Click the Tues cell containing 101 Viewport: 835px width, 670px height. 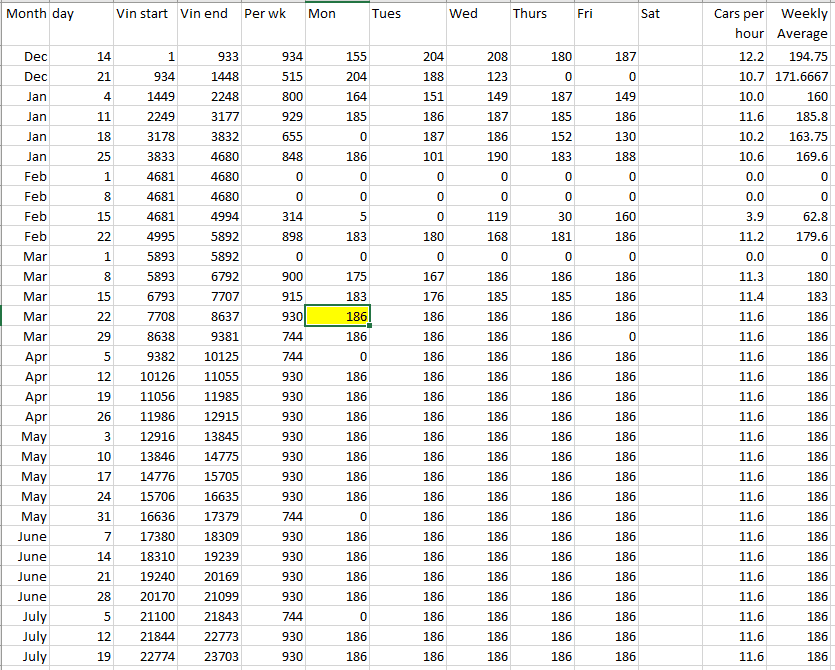click(406, 156)
